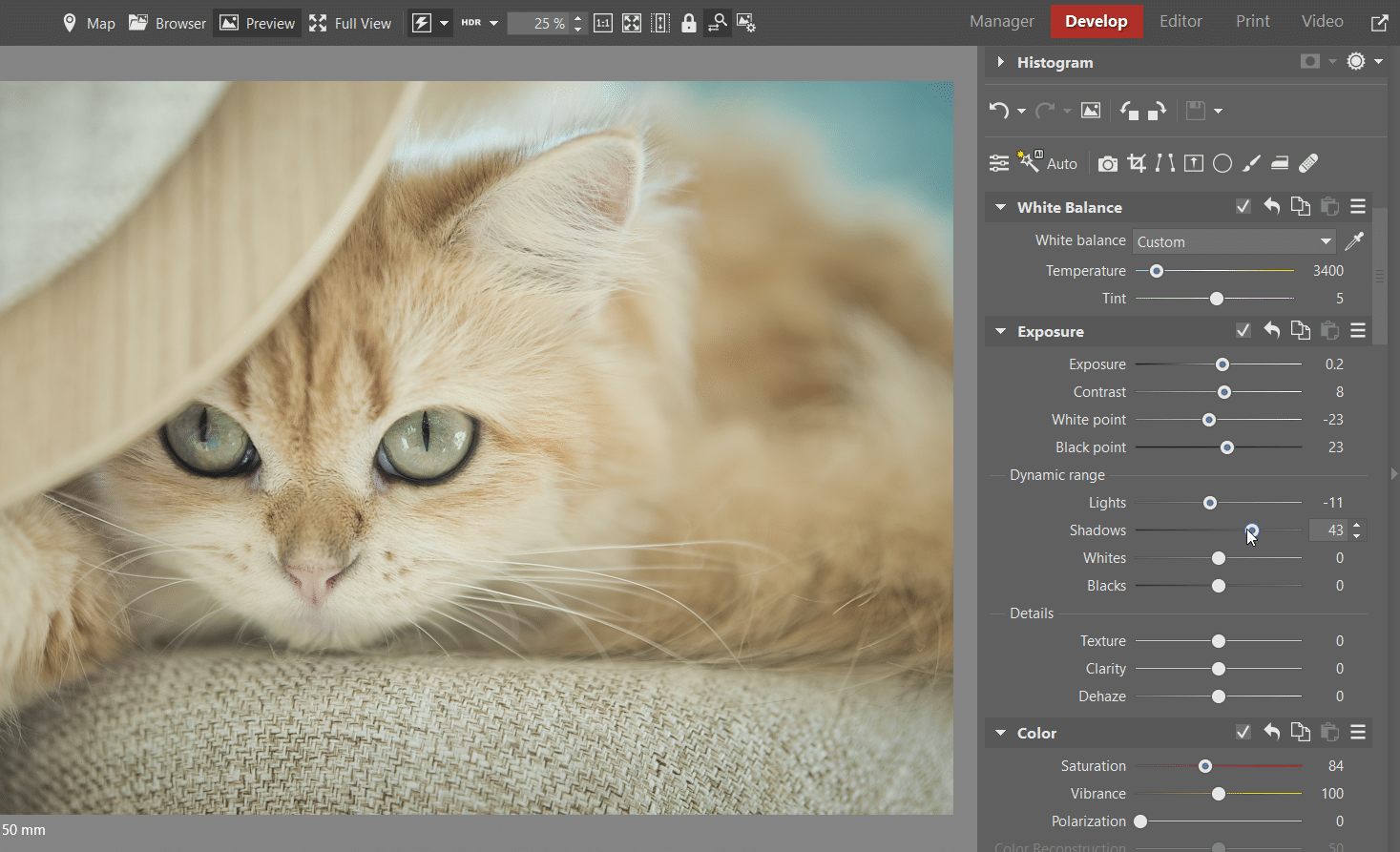Screen dimensions: 1400x852
Task: Disable the Exposure group checkbox
Action: coord(1243,331)
